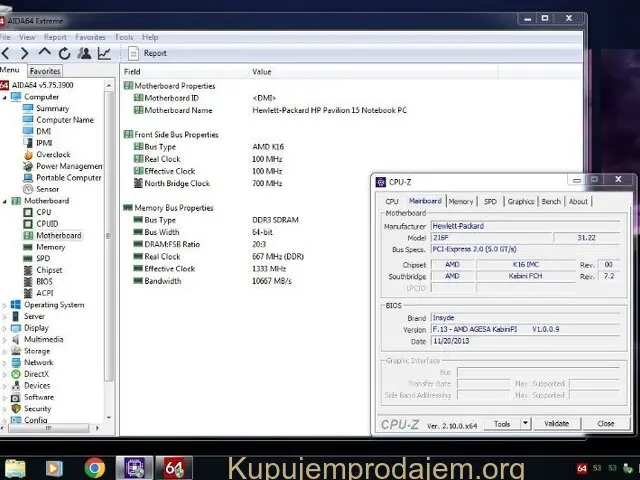Open Chrome from the taskbar
Viewport: 640px width, 480px height.
click(95, 467)
